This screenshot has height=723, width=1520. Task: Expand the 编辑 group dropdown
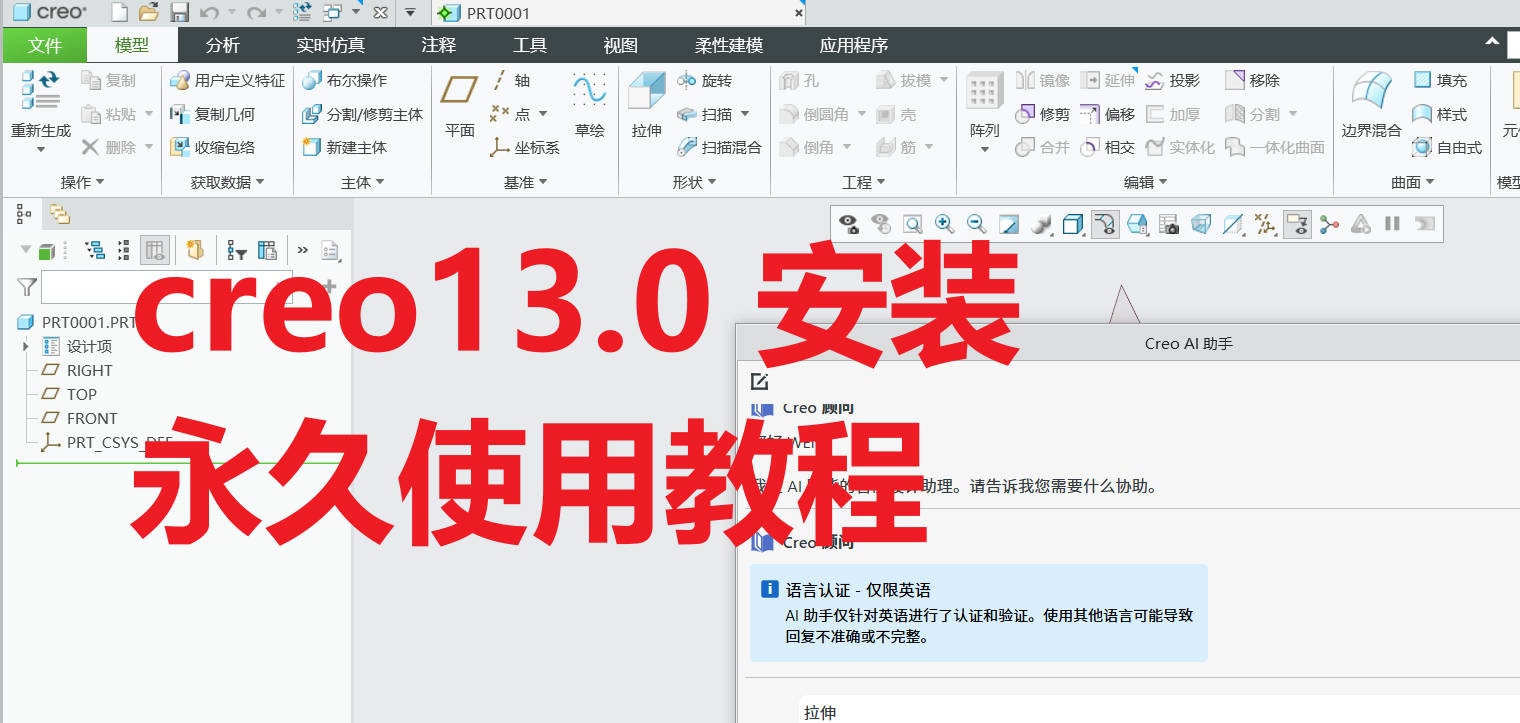point(1145,182)
